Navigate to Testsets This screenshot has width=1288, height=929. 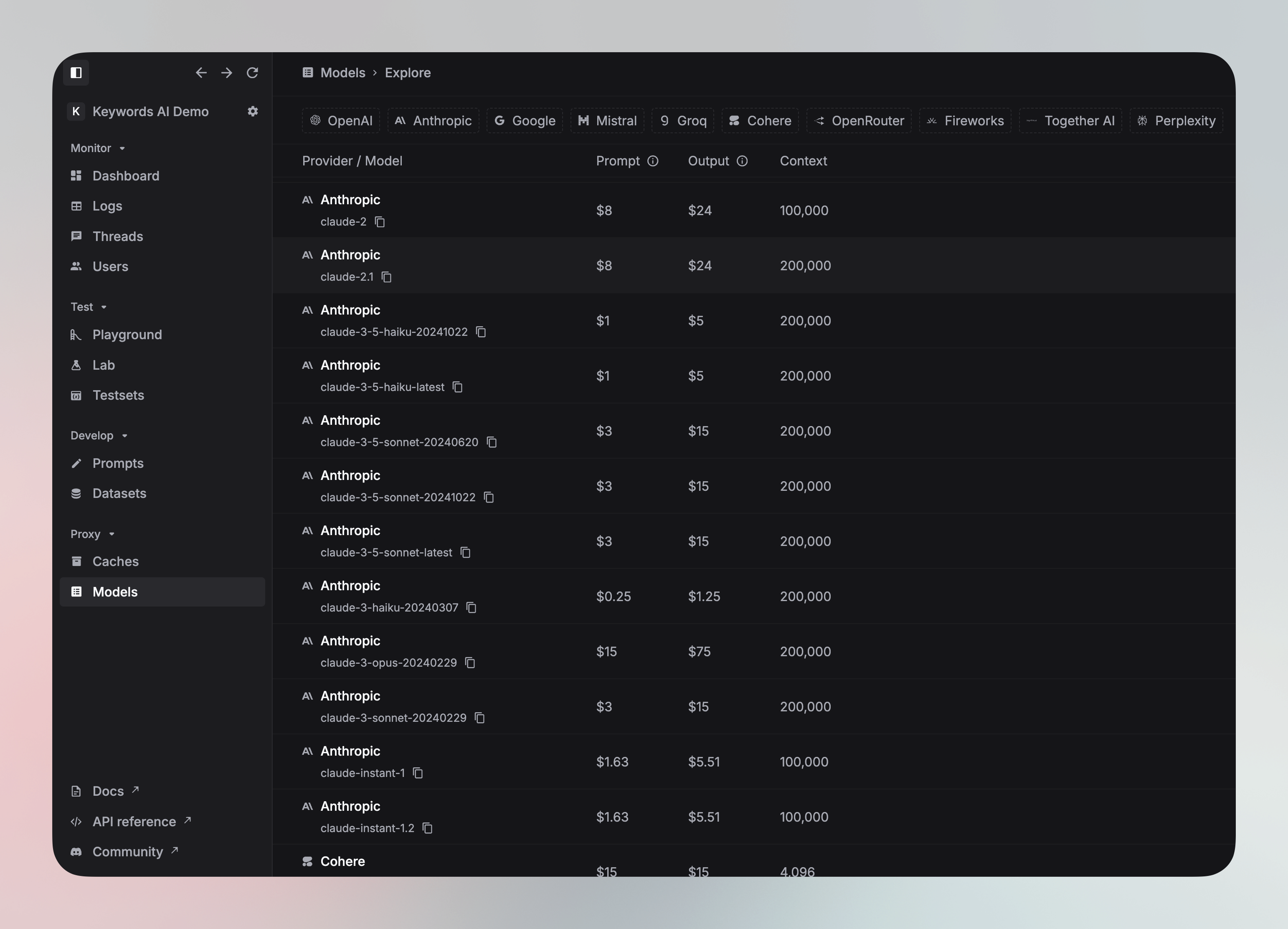point(162,395)
